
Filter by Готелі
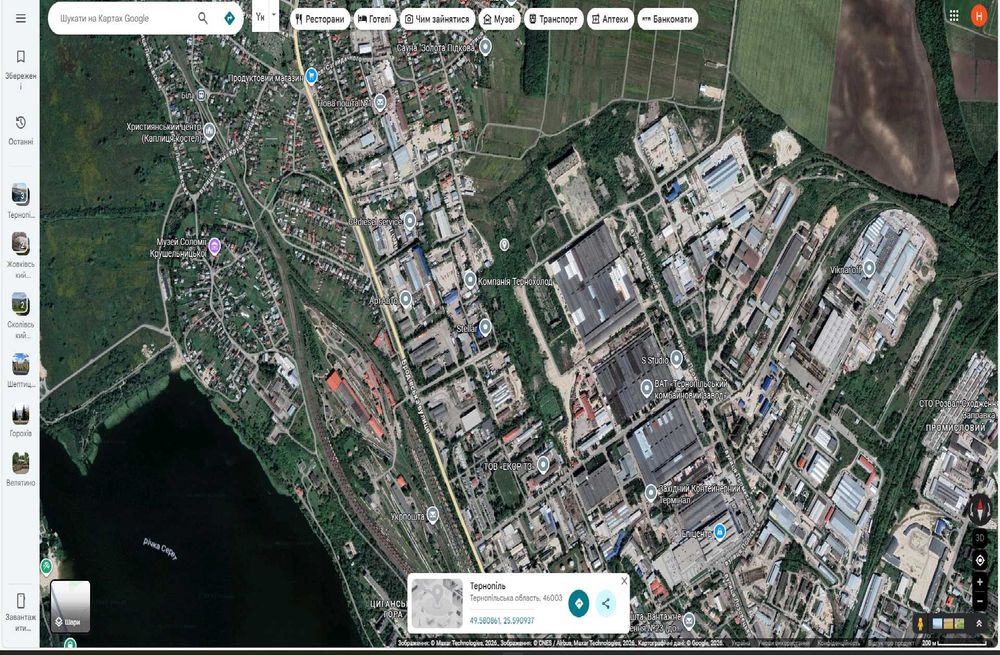pos(375,19)
